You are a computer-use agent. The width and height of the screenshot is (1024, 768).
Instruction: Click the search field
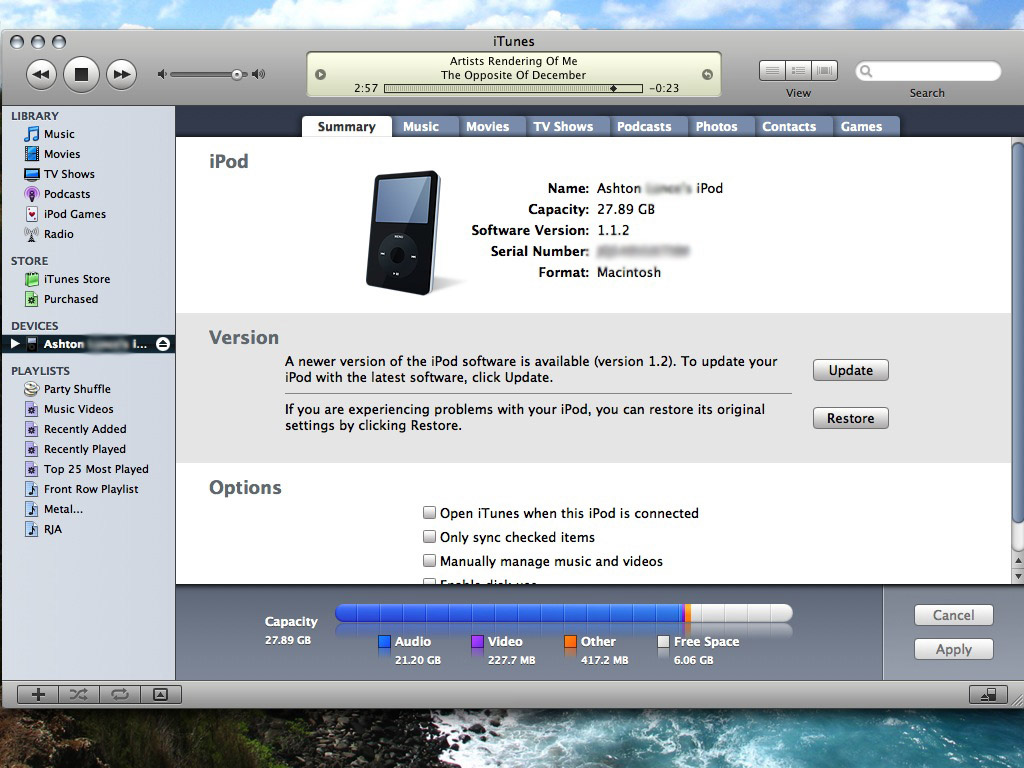pos(928,71)
